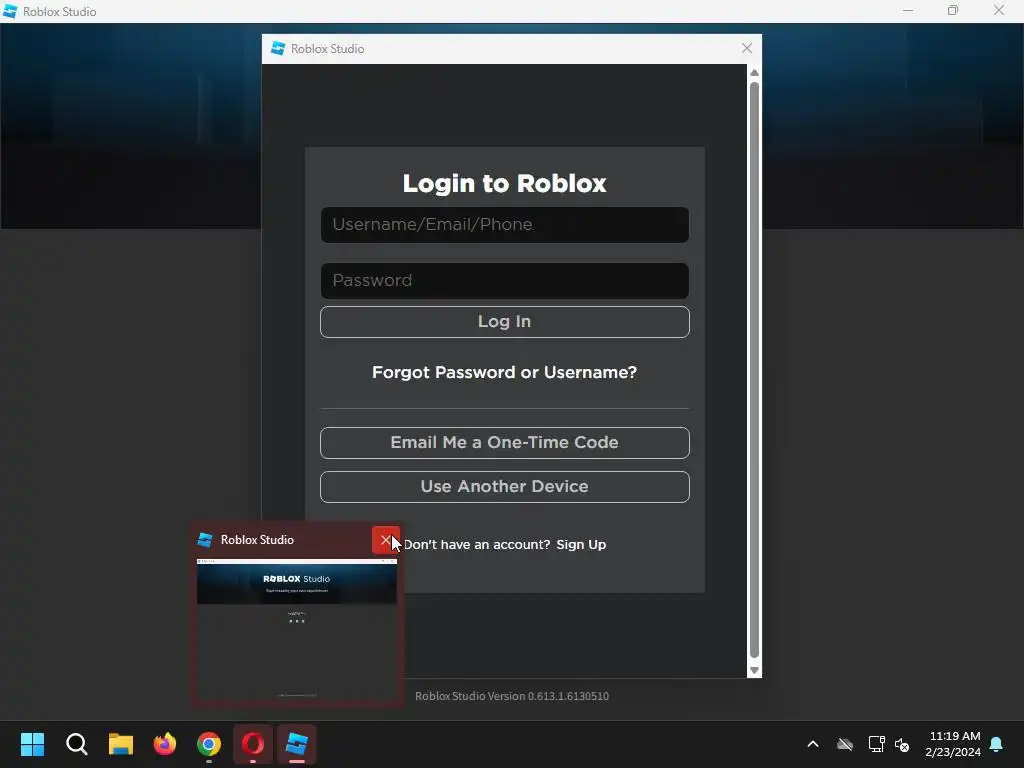Click Roblox Studio taskbar icon

click(297, 744)
